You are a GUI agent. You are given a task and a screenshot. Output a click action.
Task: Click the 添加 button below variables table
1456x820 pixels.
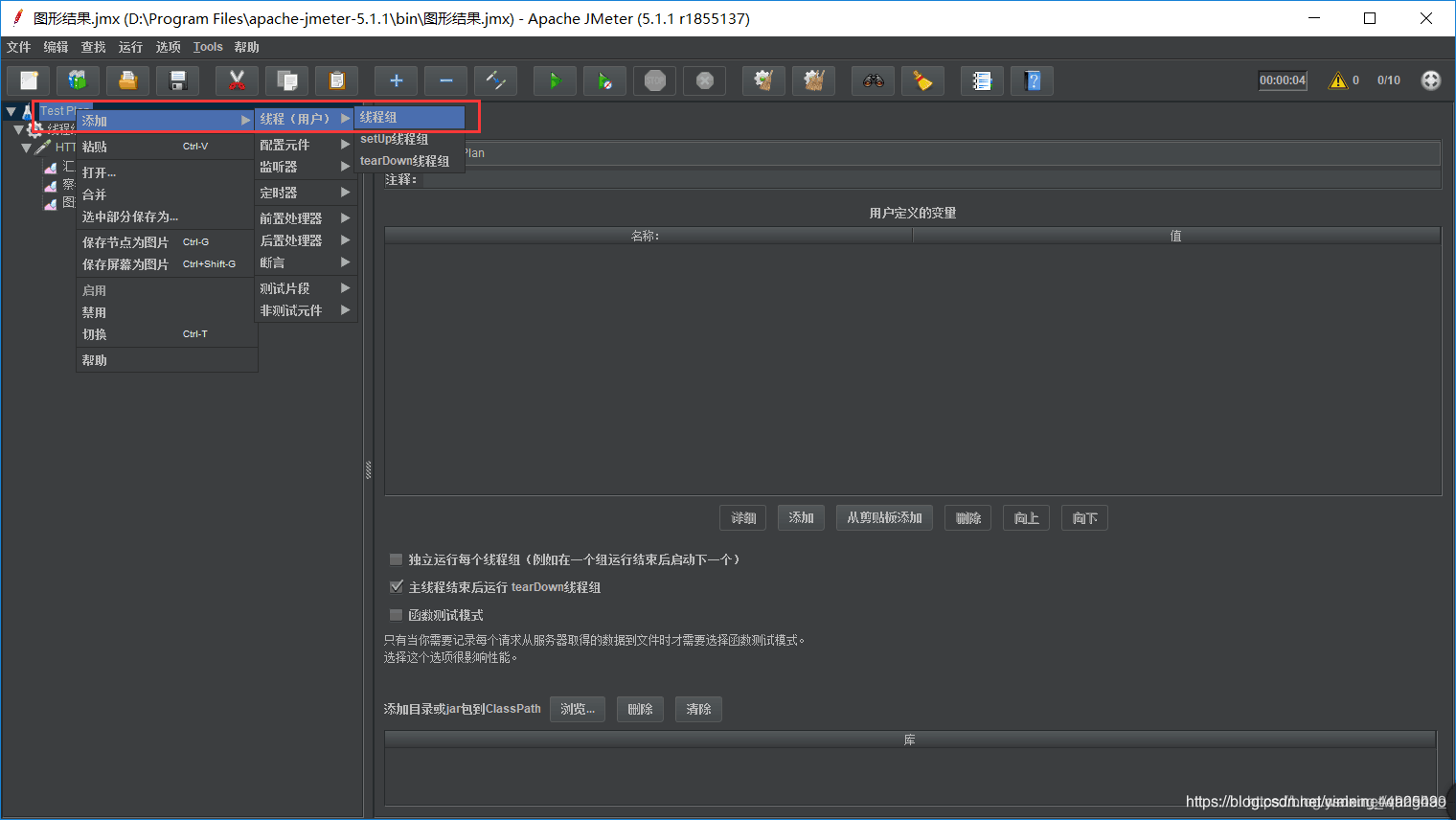coord(801,518)
